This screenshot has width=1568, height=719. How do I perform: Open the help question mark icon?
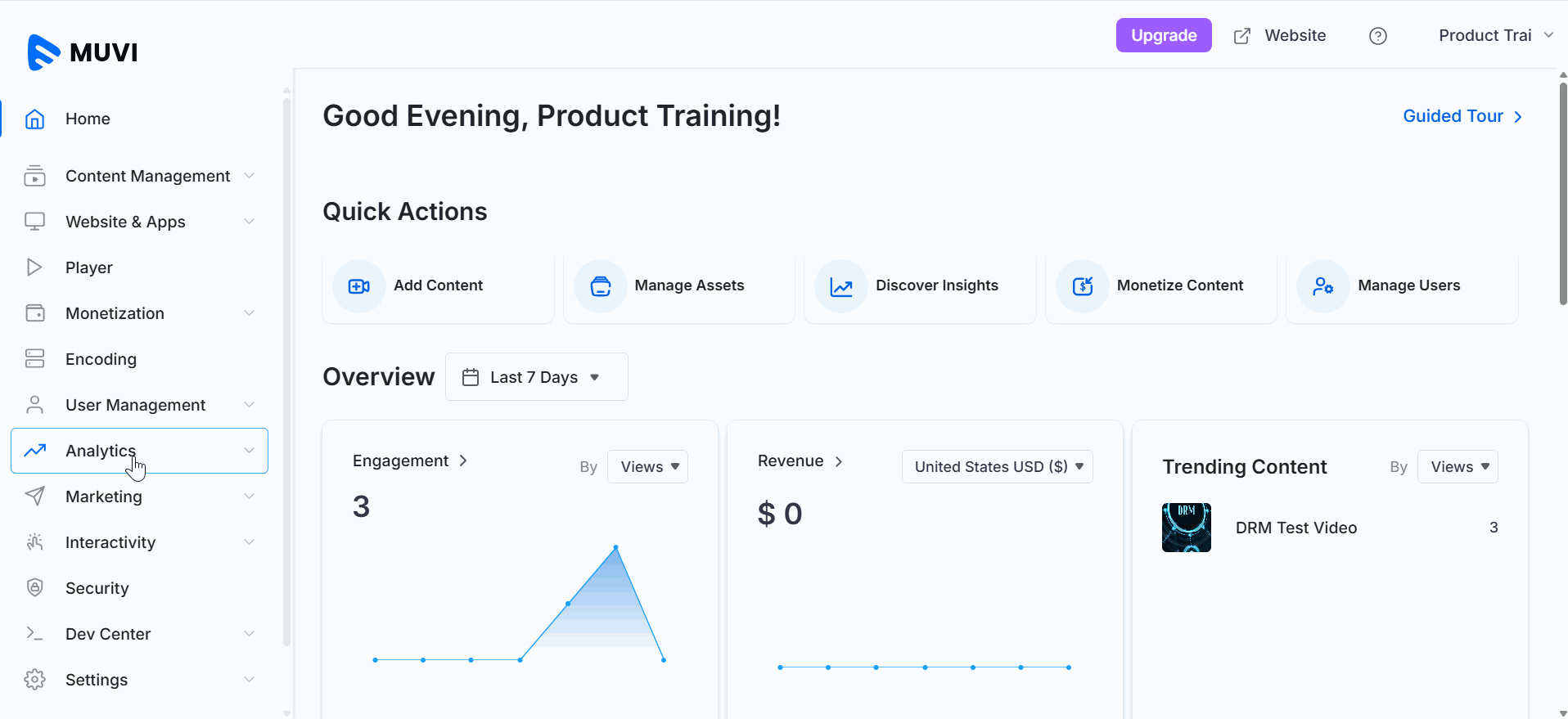(1377, 36)
